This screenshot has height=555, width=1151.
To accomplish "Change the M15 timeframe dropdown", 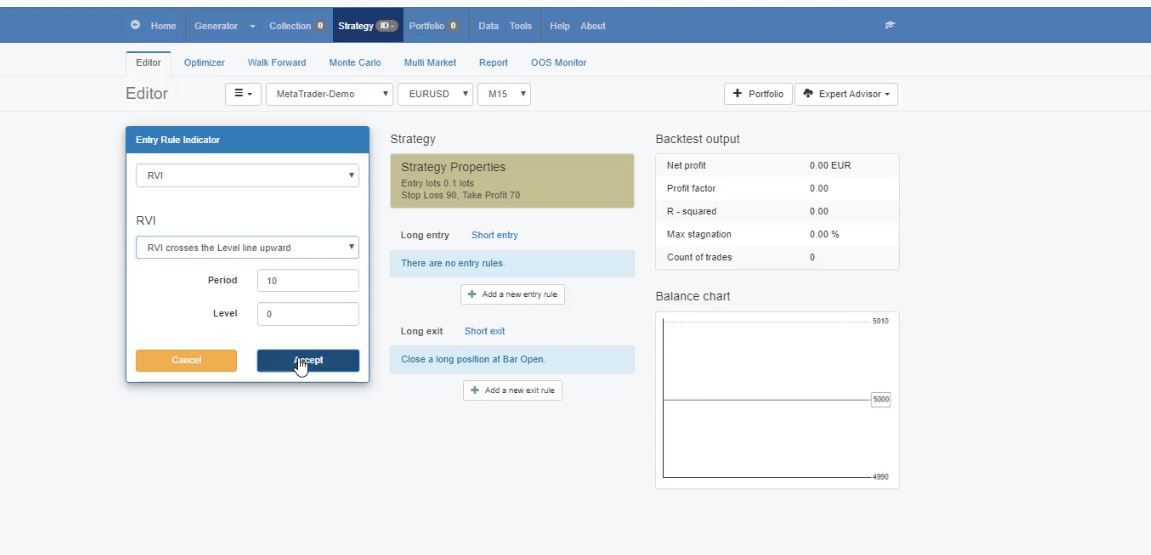I will [x=503, y=94].
